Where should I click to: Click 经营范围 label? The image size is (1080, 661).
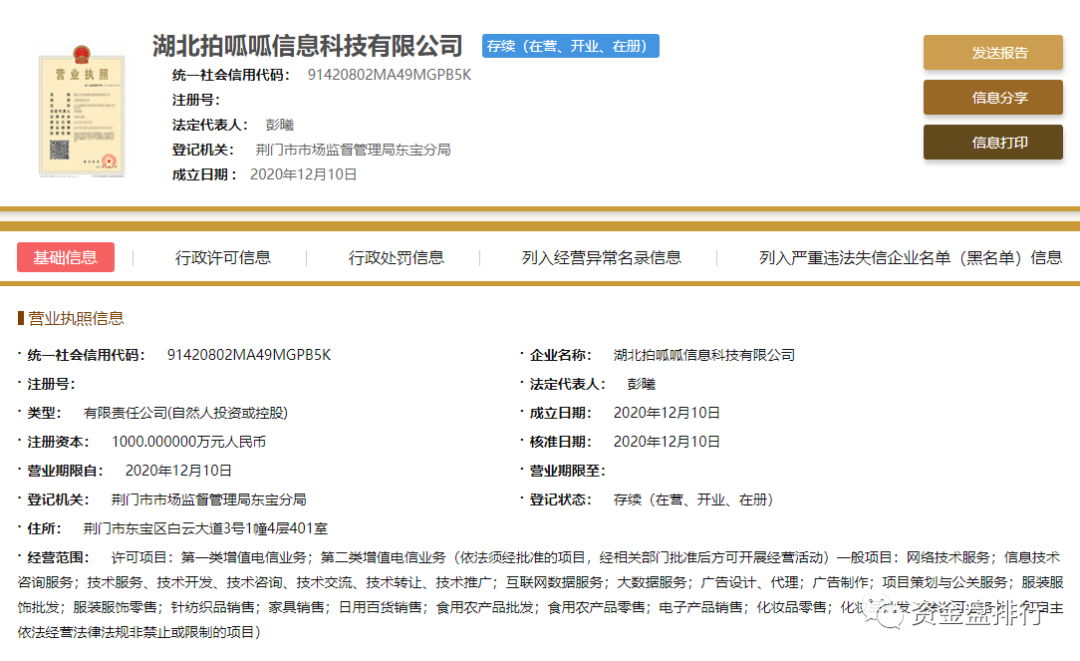pyautogui.click(x=58, y=557)
